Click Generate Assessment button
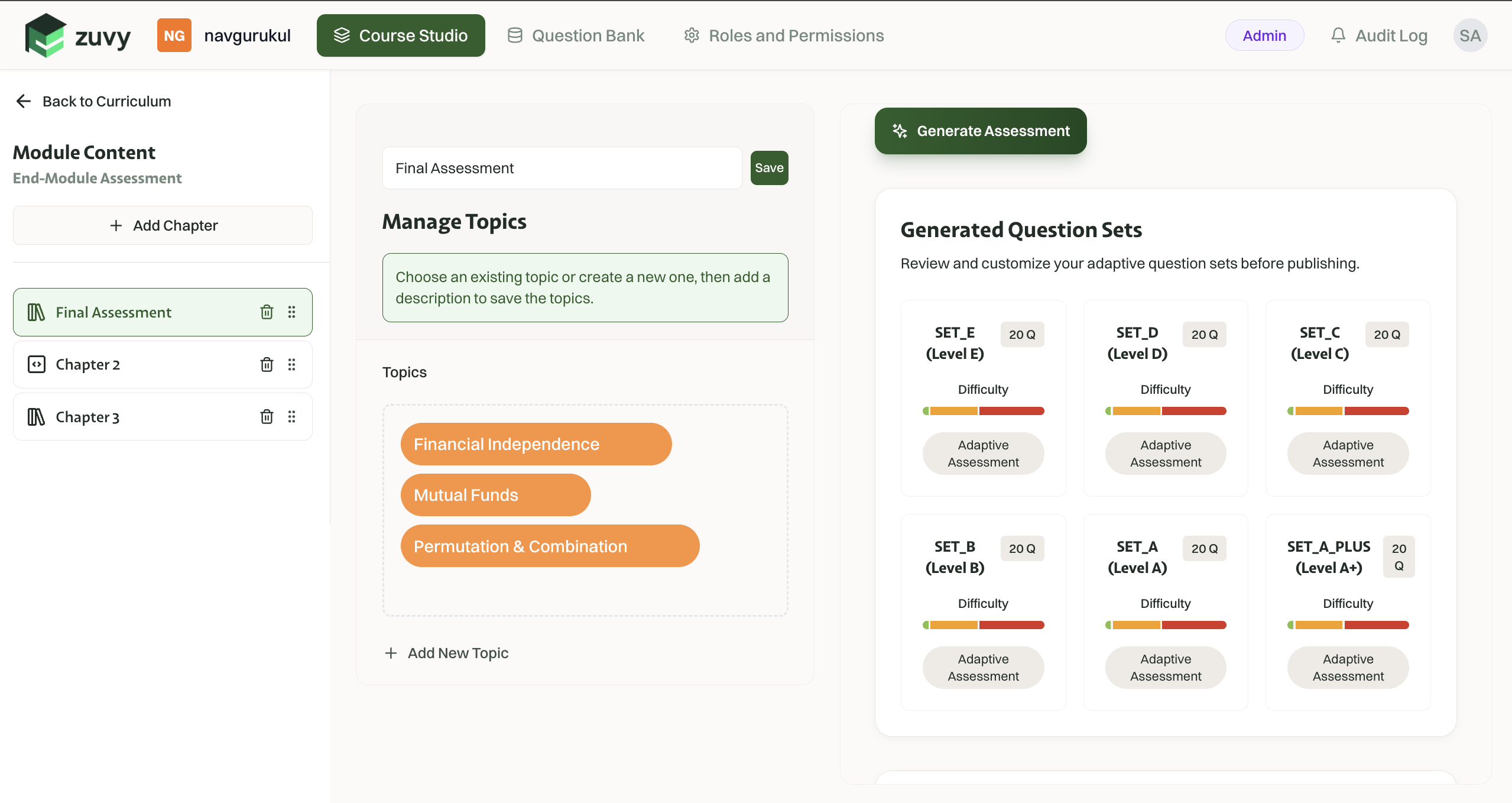The image size is (1512, 803). 981,131
